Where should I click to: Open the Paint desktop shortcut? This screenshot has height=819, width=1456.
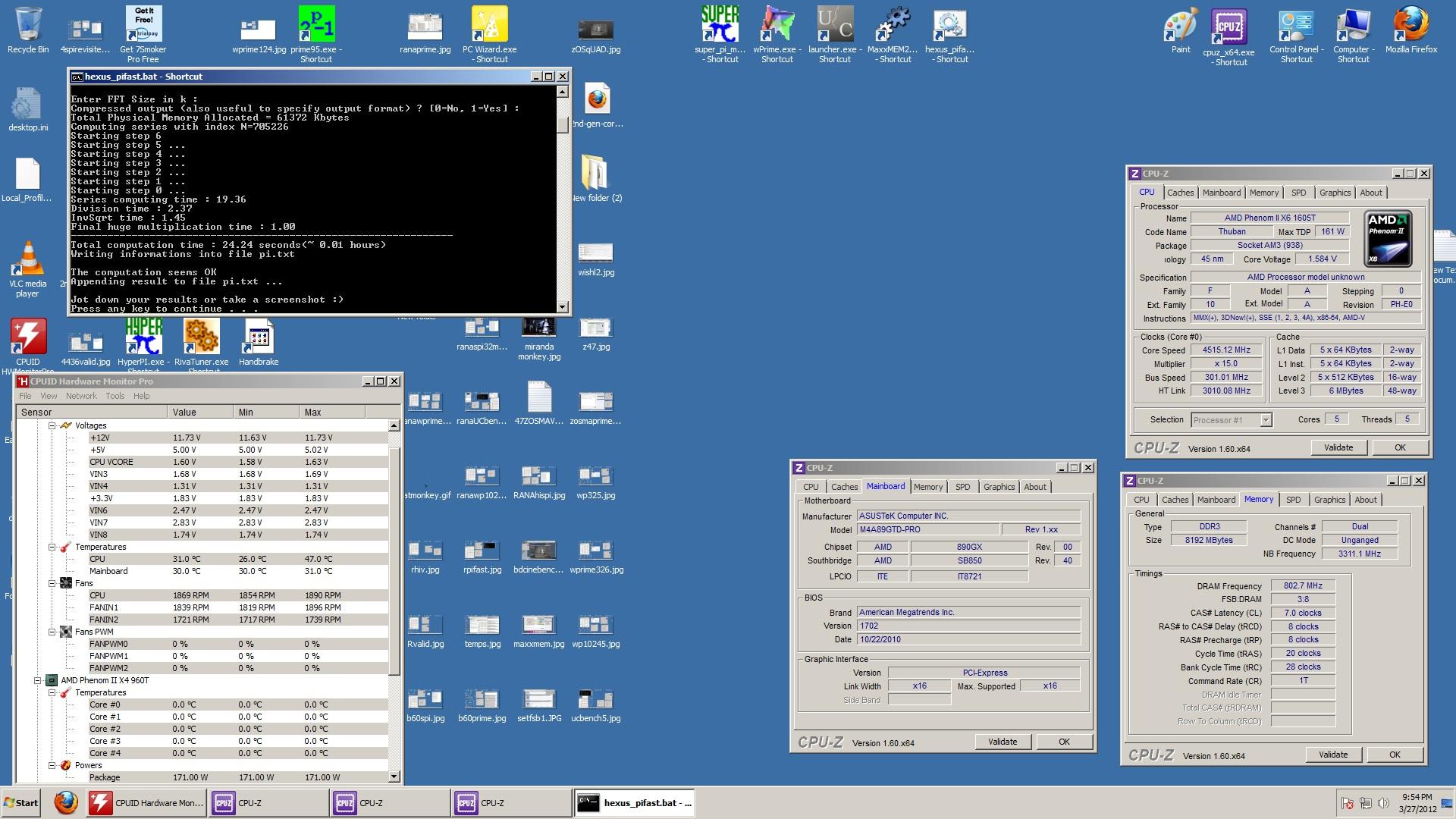click(1181, 30)
